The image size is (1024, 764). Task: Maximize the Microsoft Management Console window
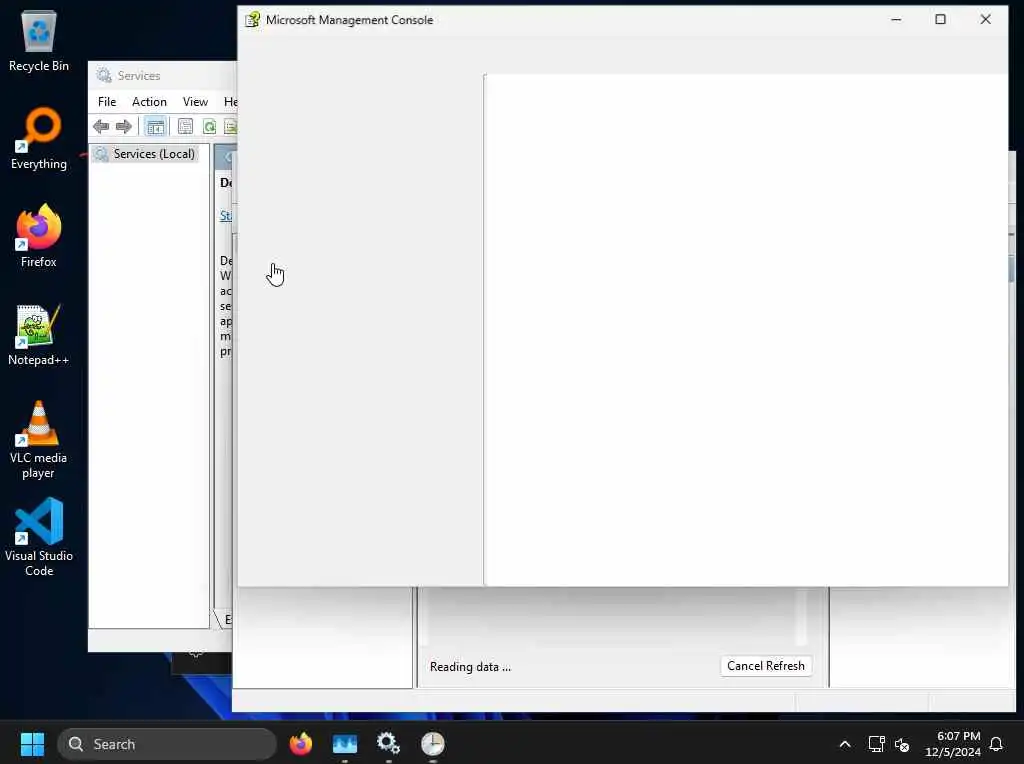940,20
